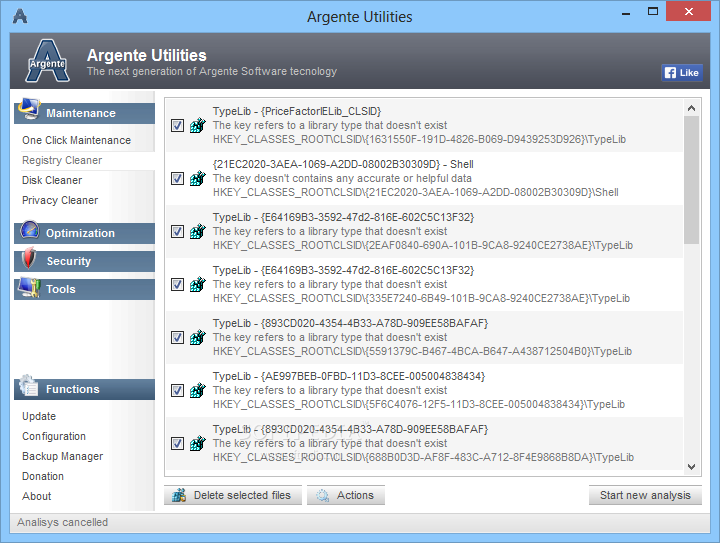Click registry icon of 5F6C4076 TypeLib entry
The width and height of the screenshot is (720, 543).
point(198,390)
